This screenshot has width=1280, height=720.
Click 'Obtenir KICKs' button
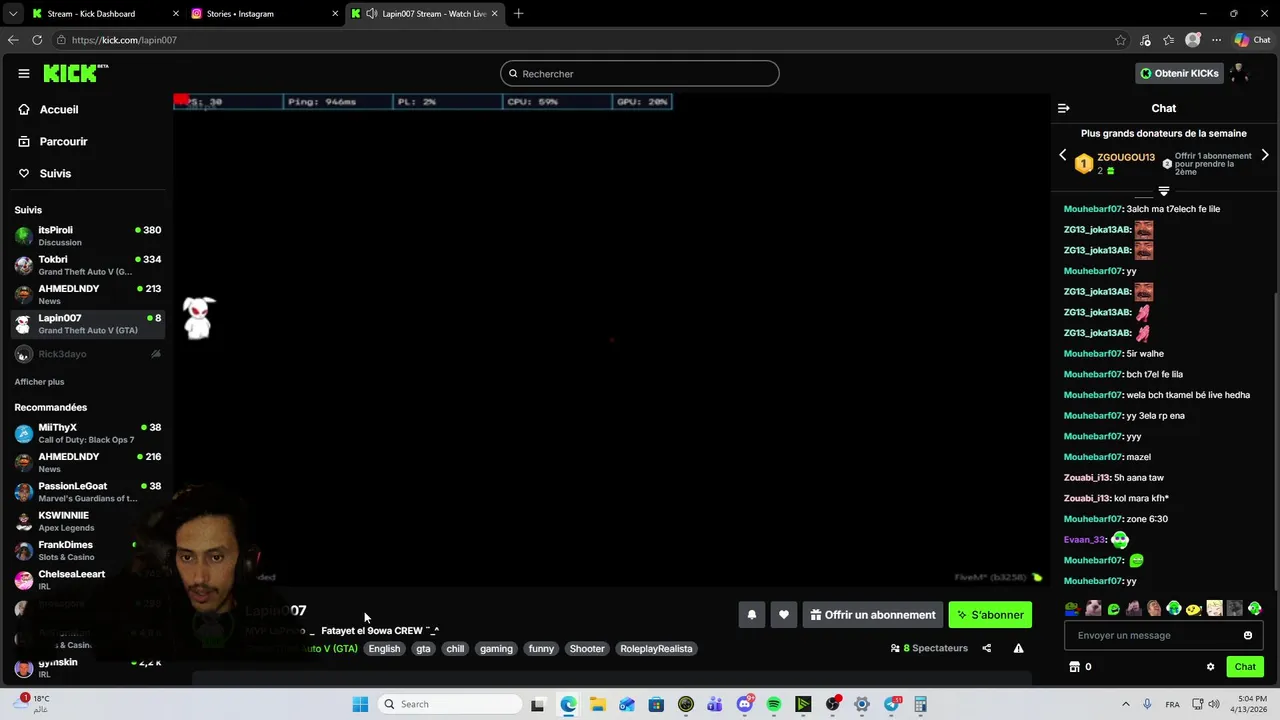[x=1179, y=73]
